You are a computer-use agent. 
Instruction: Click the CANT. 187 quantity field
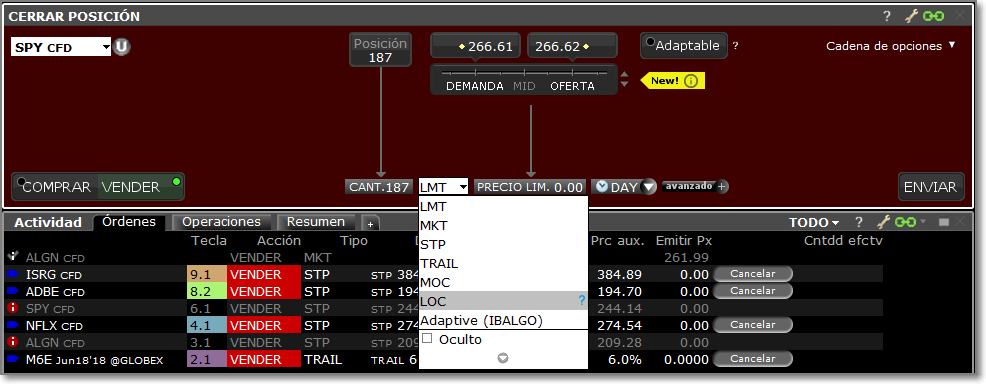(379, 187)
